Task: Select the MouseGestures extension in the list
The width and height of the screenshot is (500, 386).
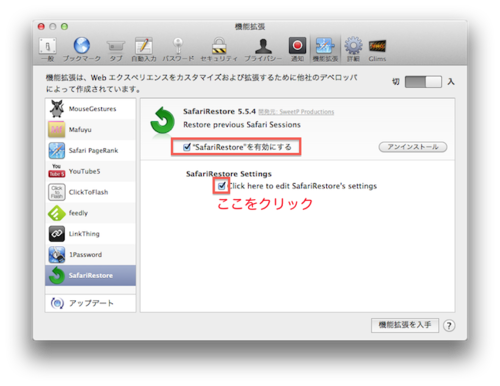Action: click(x=90, y=109)
